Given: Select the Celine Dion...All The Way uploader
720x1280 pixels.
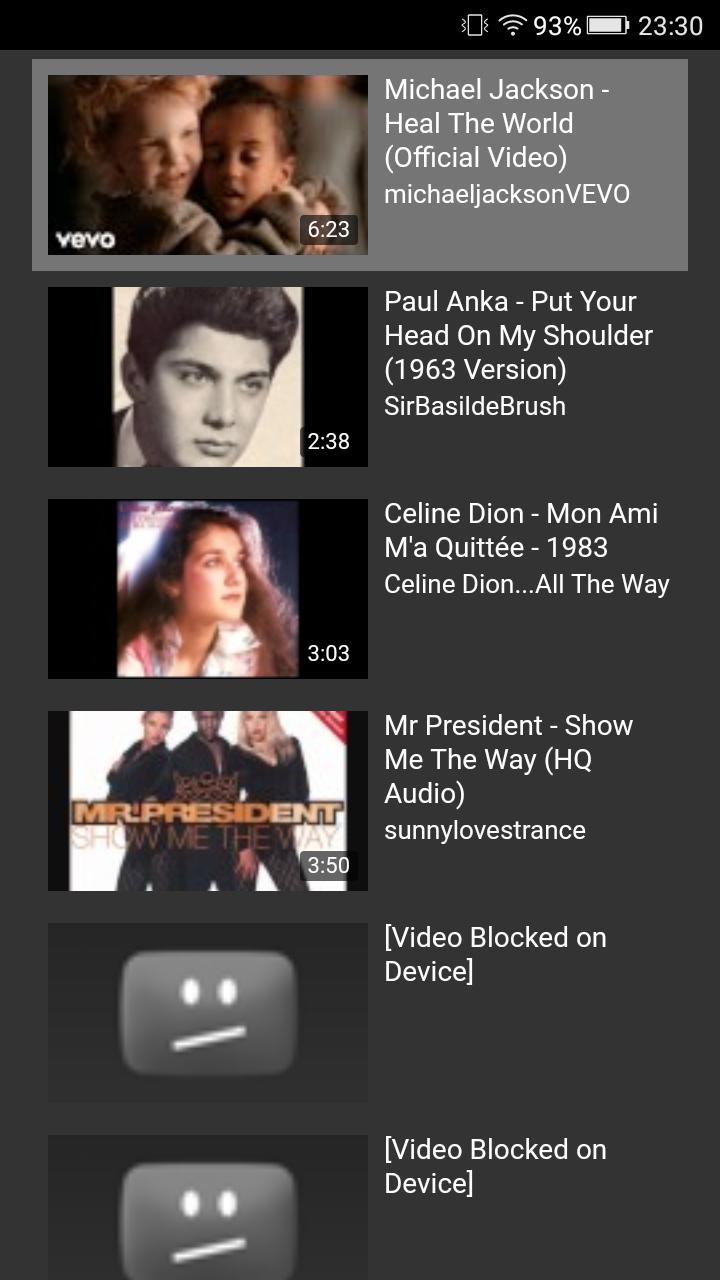Looking at the screenshot, I should (x=527, y=584).
